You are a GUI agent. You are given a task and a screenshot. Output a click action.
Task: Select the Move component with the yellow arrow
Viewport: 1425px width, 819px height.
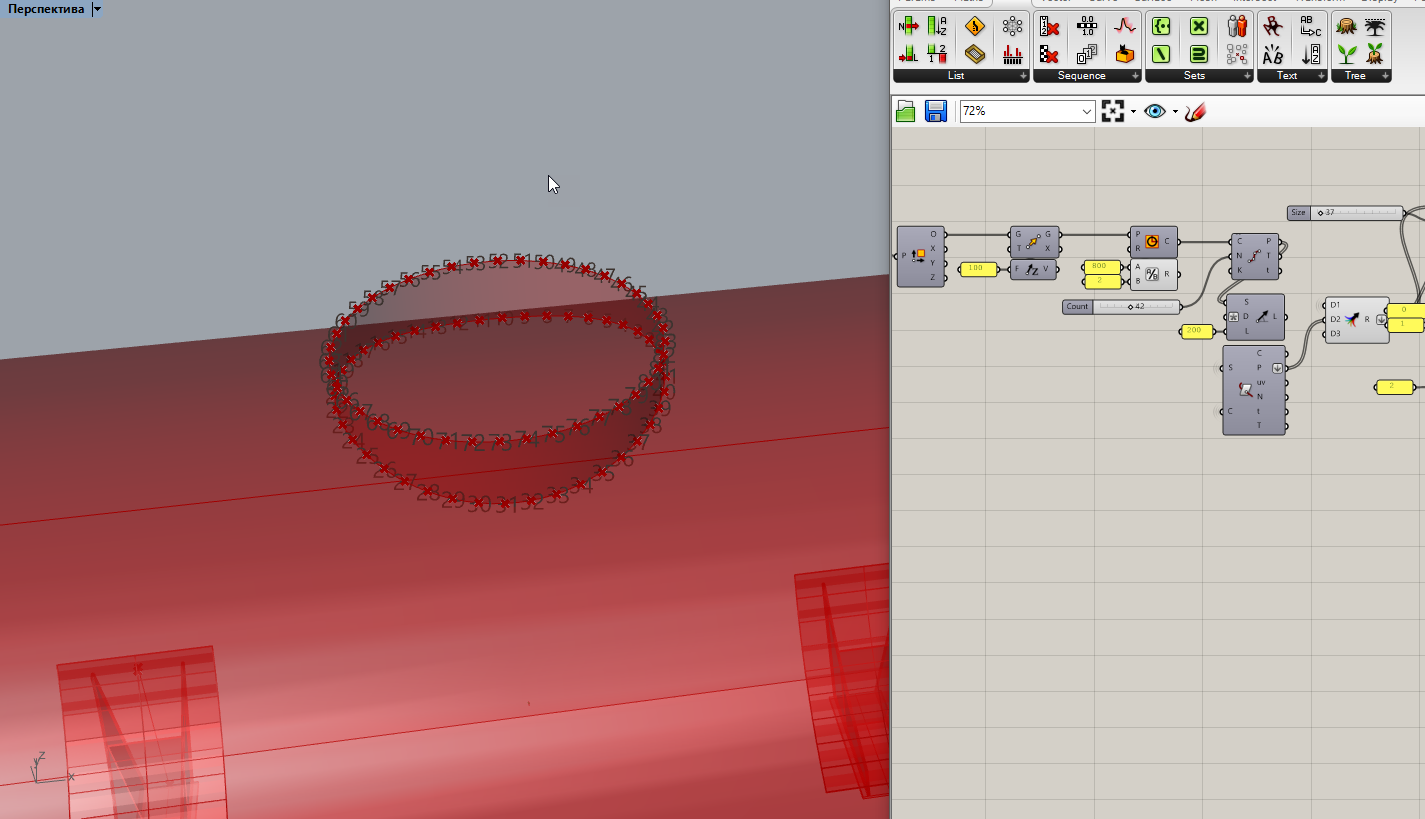(1035, 241)
